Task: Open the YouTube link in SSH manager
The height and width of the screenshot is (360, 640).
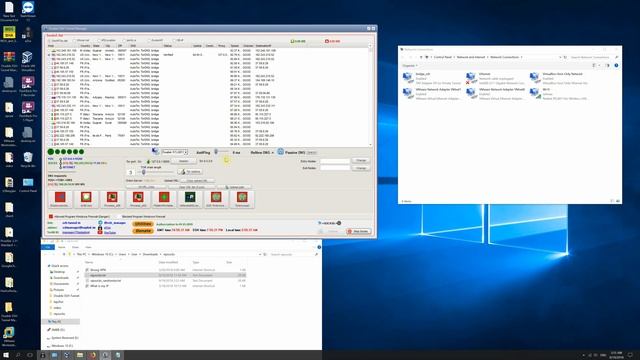Action: coord(110,232)
